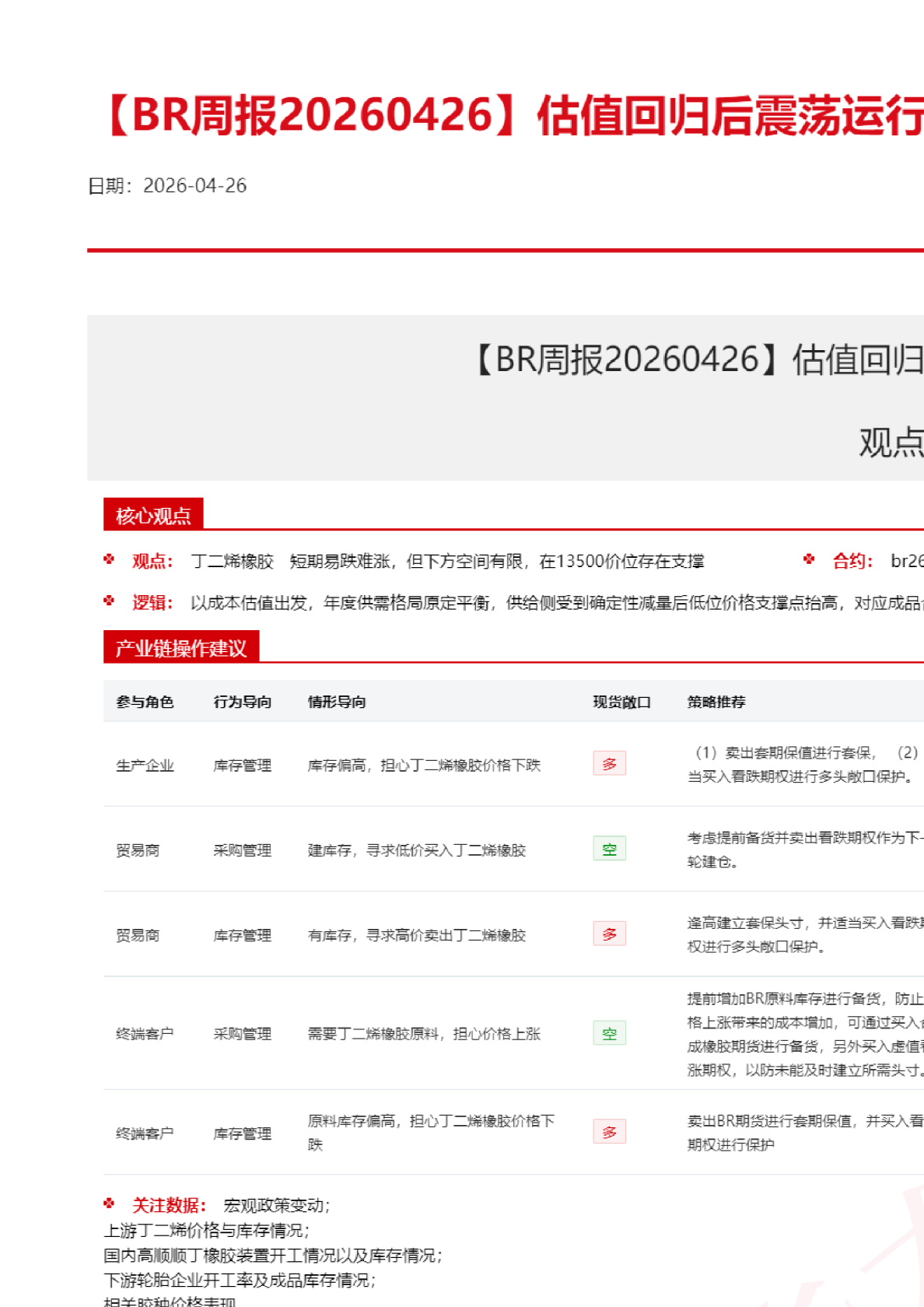Select the 产业链操作建议 section tab
Screen dimensions: 924x1307
tap(180, 647)
